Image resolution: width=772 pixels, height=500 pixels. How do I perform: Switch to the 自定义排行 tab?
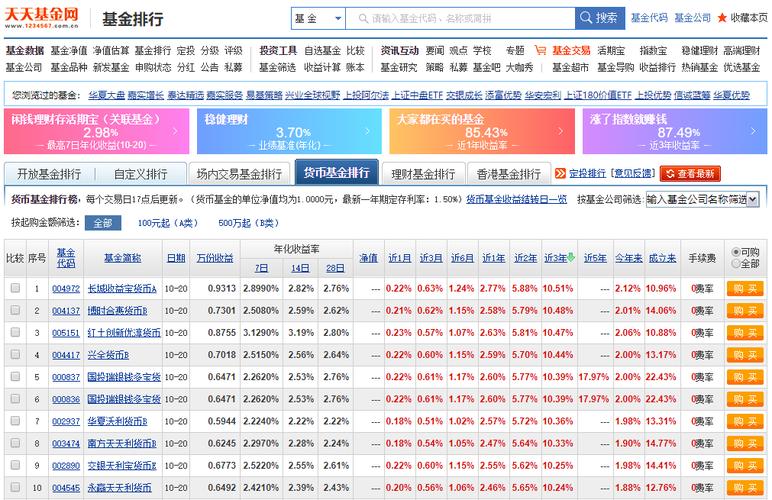141,174
